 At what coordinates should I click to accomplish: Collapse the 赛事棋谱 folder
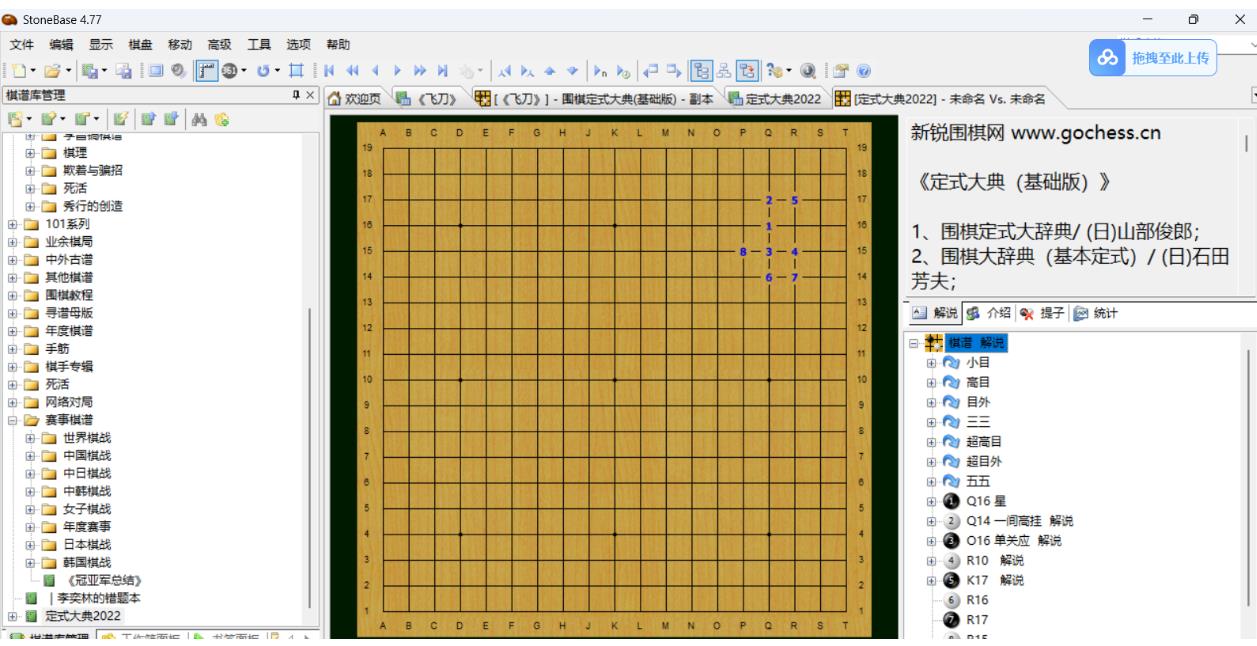coord(13,420)
